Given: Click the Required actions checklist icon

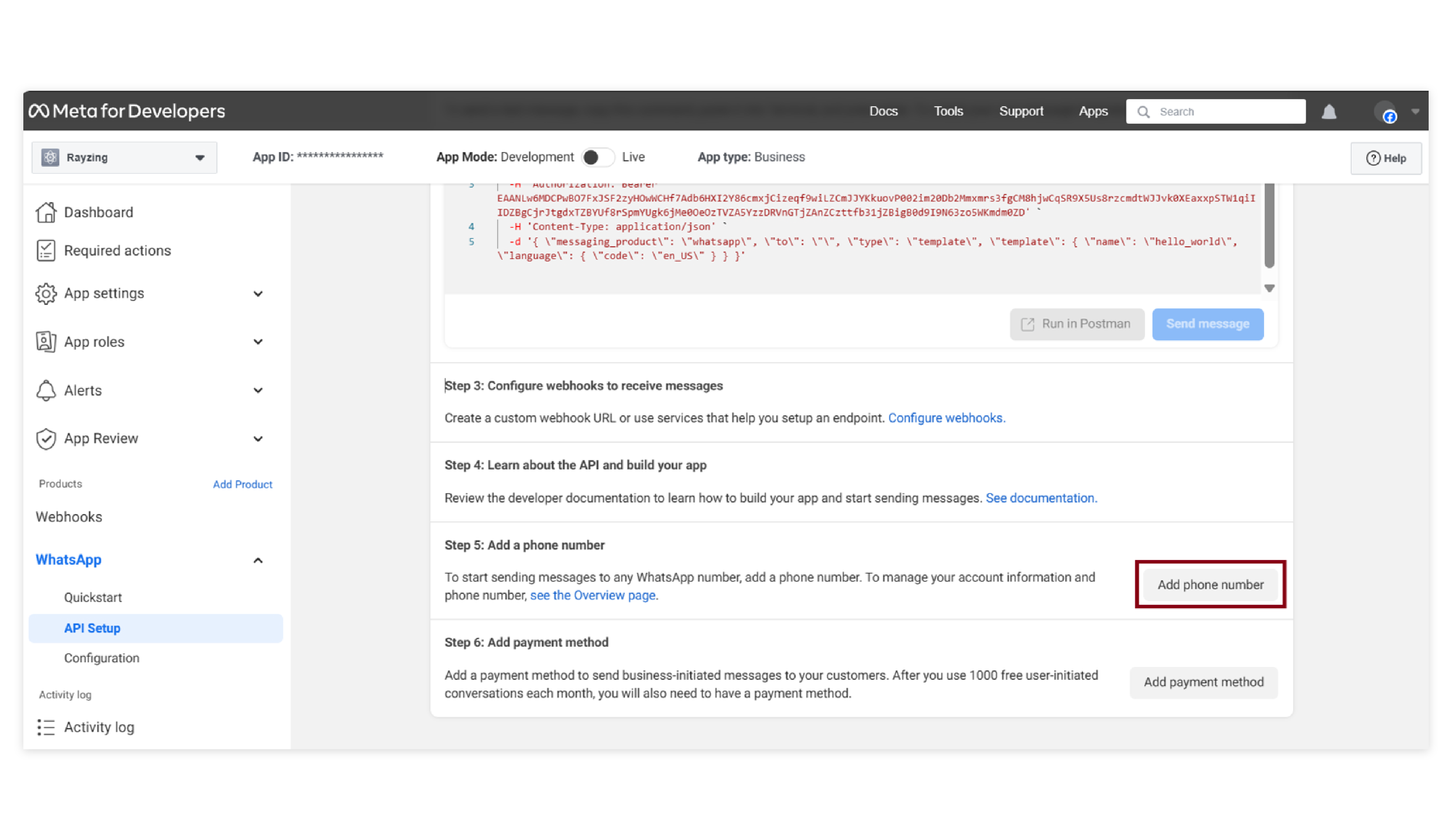Looking at the screenshot, I should pyautogui.click(x=46, y=250).
